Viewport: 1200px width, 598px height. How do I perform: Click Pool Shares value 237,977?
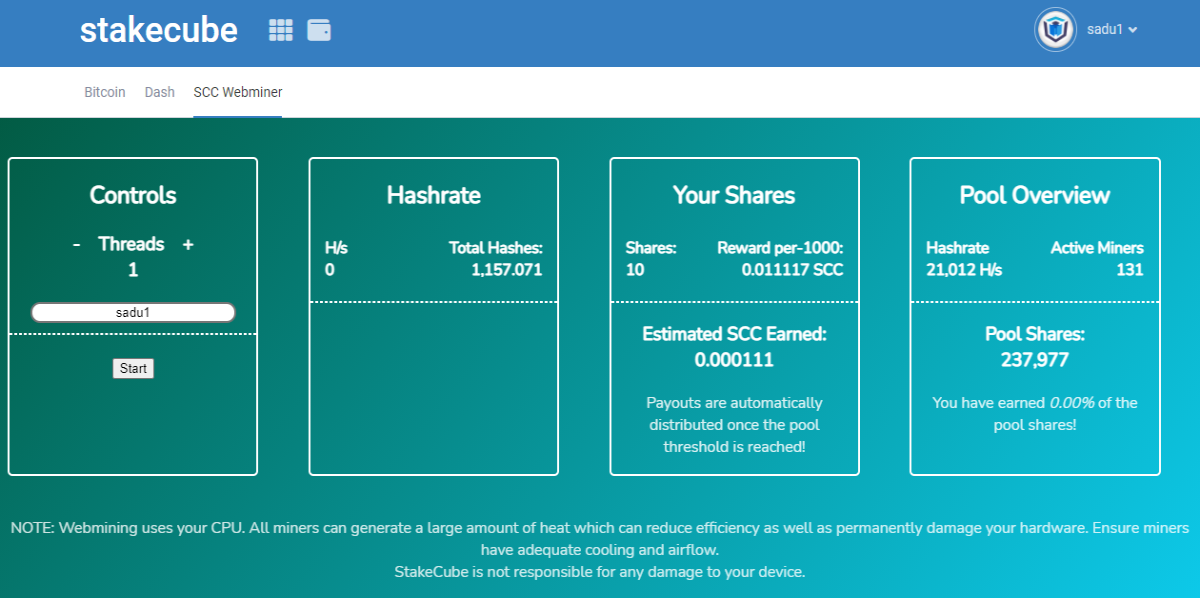pyautogui.click(x=1035, y=360)
